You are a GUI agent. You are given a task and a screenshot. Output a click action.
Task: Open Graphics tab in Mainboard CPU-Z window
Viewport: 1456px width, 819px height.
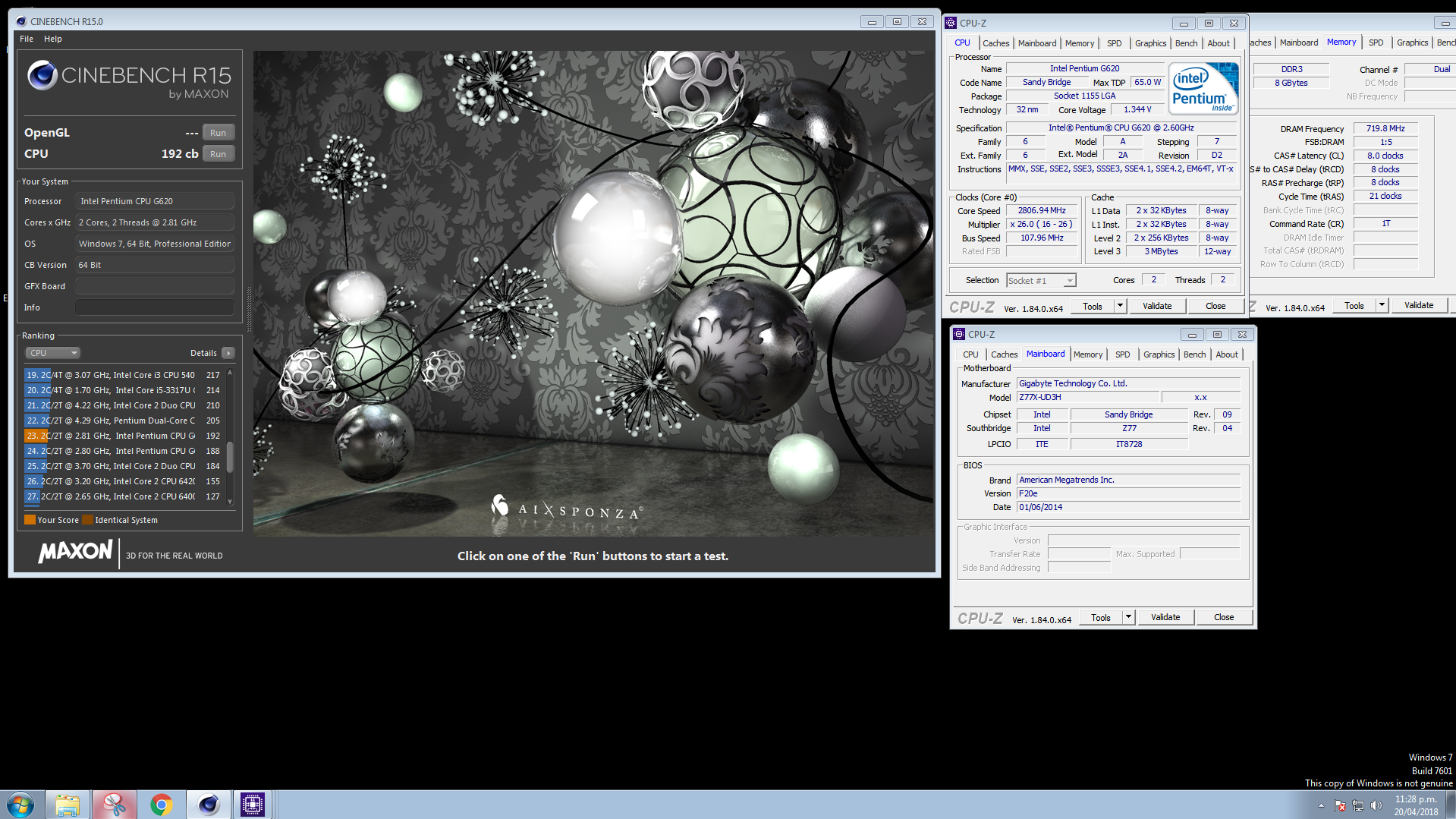(x=1159, y=354)
